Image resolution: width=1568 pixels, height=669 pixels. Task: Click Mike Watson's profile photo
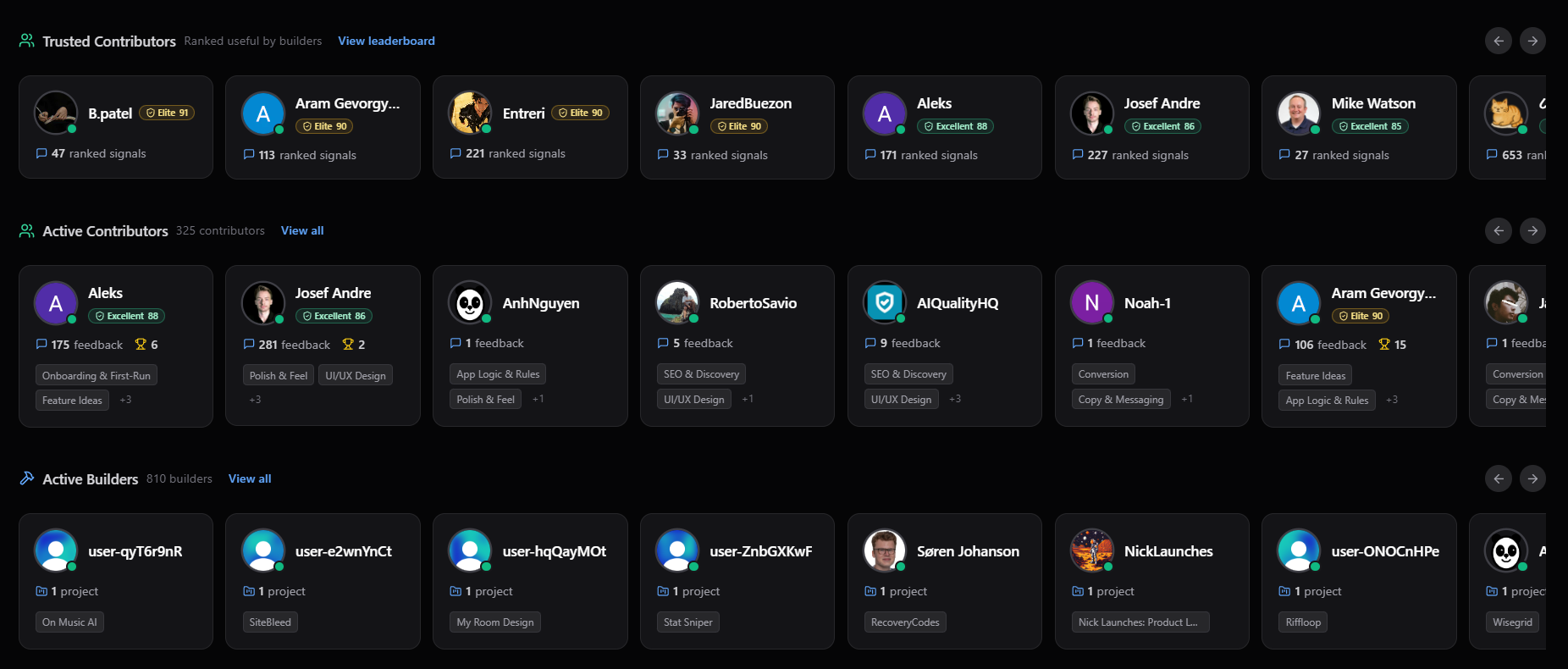[x=1299, y=113]
